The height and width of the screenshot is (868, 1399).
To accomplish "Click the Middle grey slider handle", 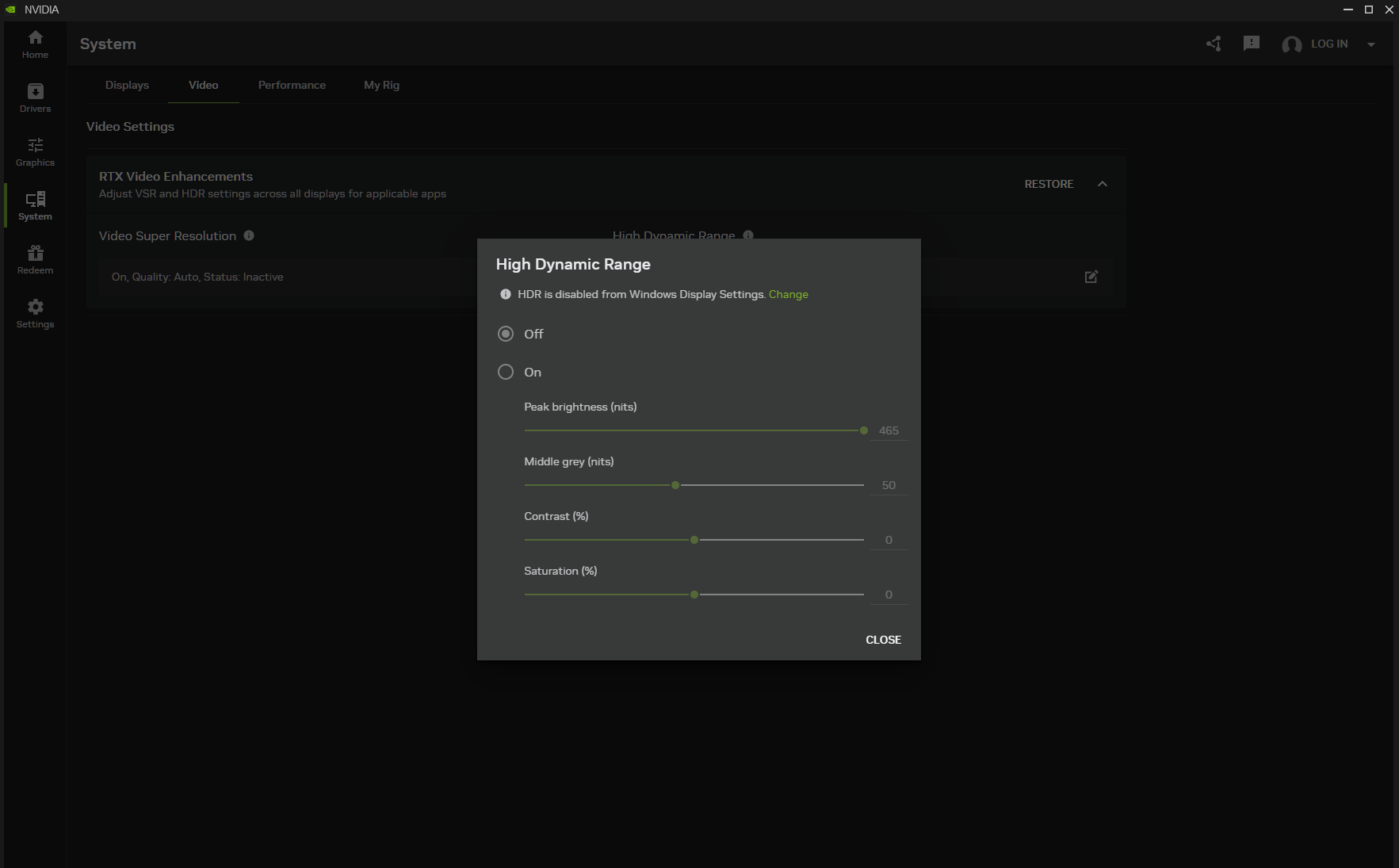I will pos(675,485).
